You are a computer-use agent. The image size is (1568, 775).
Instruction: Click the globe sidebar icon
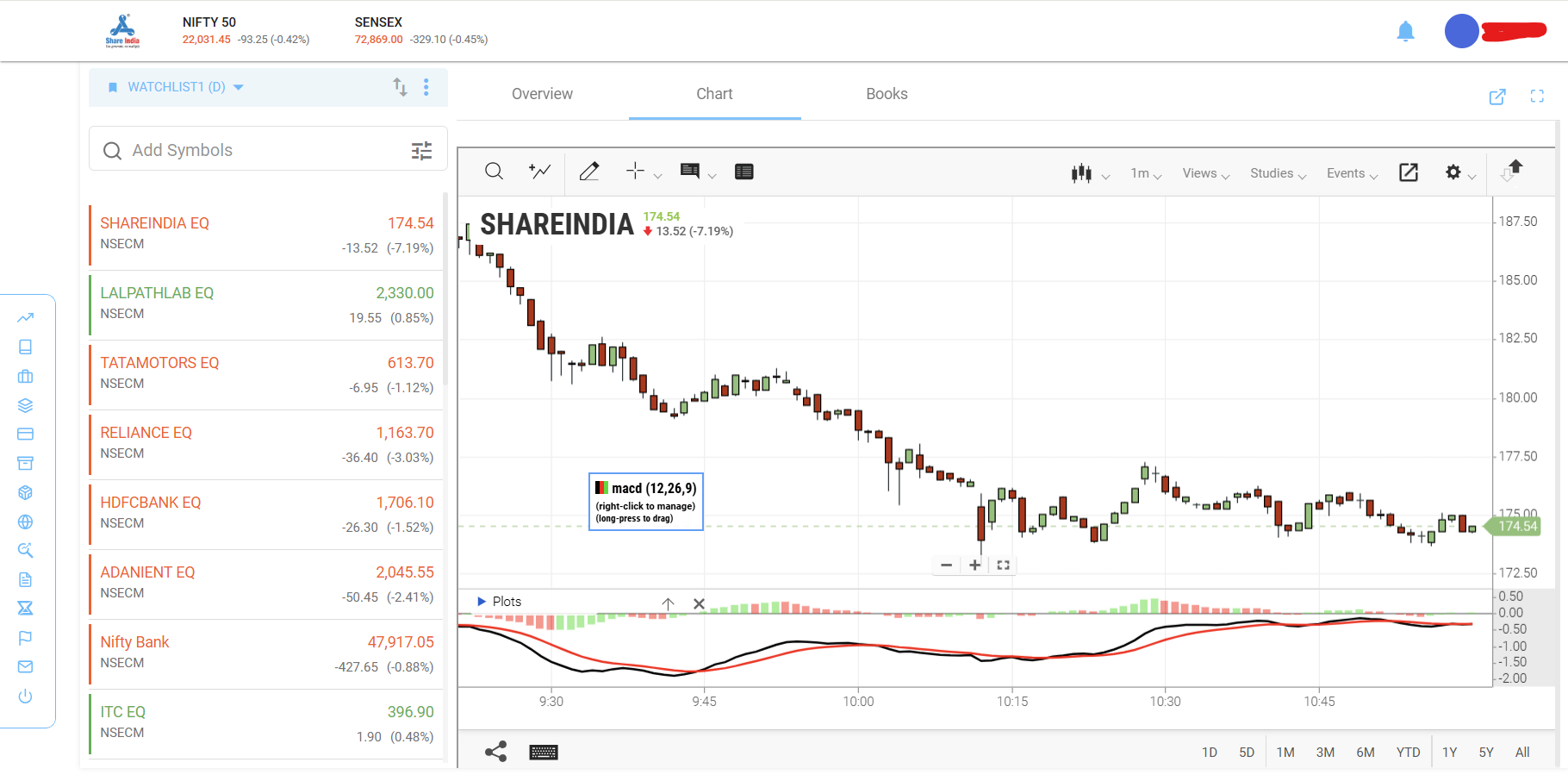tap(25, 522)
